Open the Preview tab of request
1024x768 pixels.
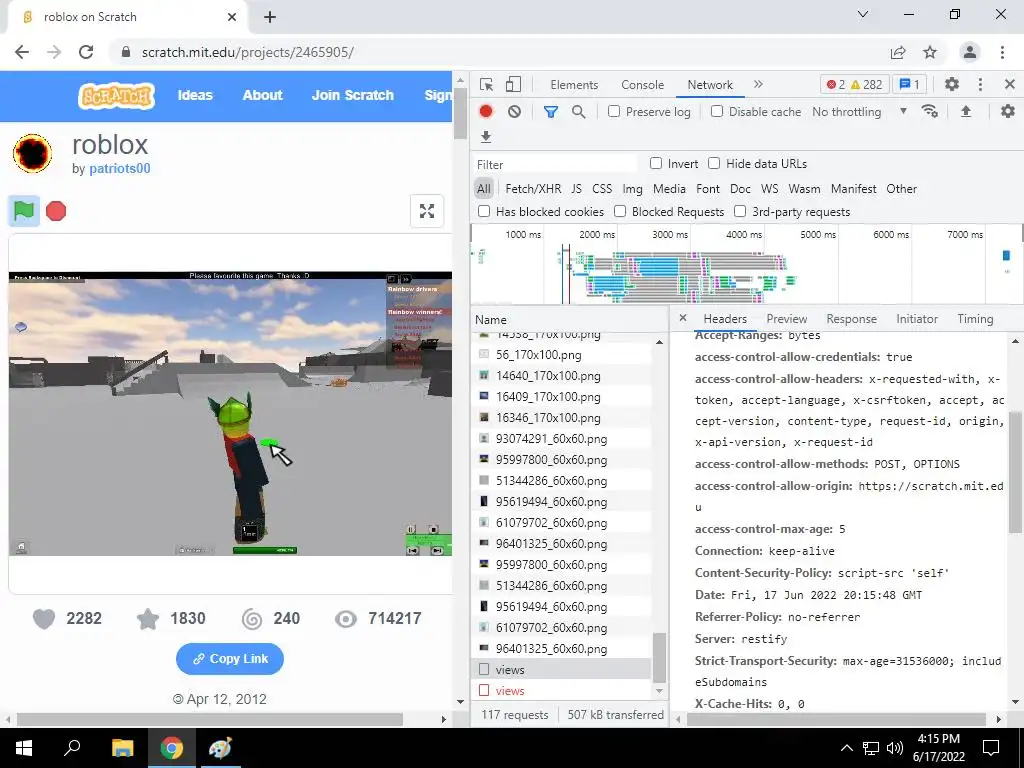(x=786, y=319)
